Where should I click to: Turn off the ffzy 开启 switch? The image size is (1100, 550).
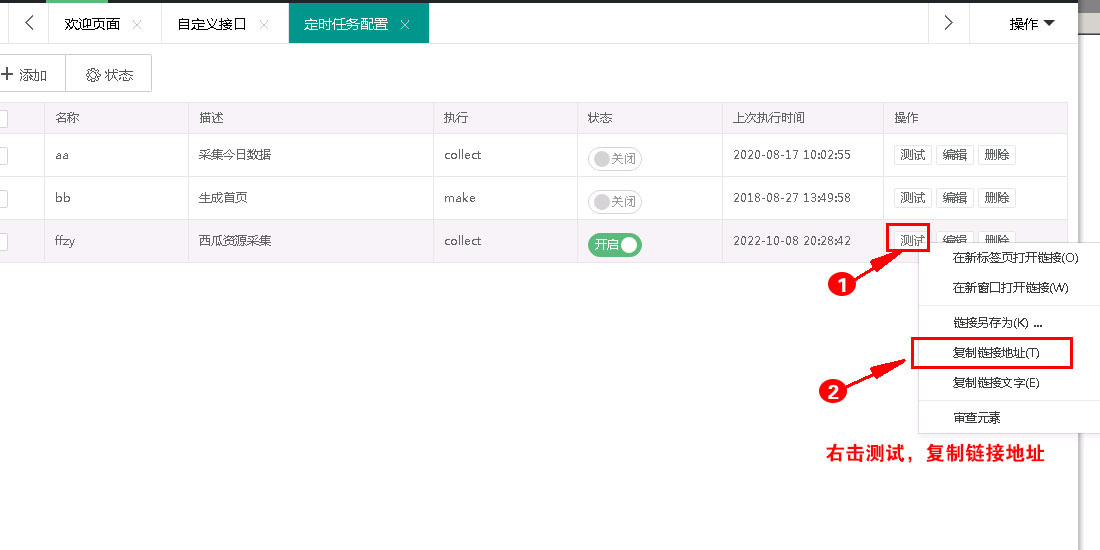(x=615, y=245)
